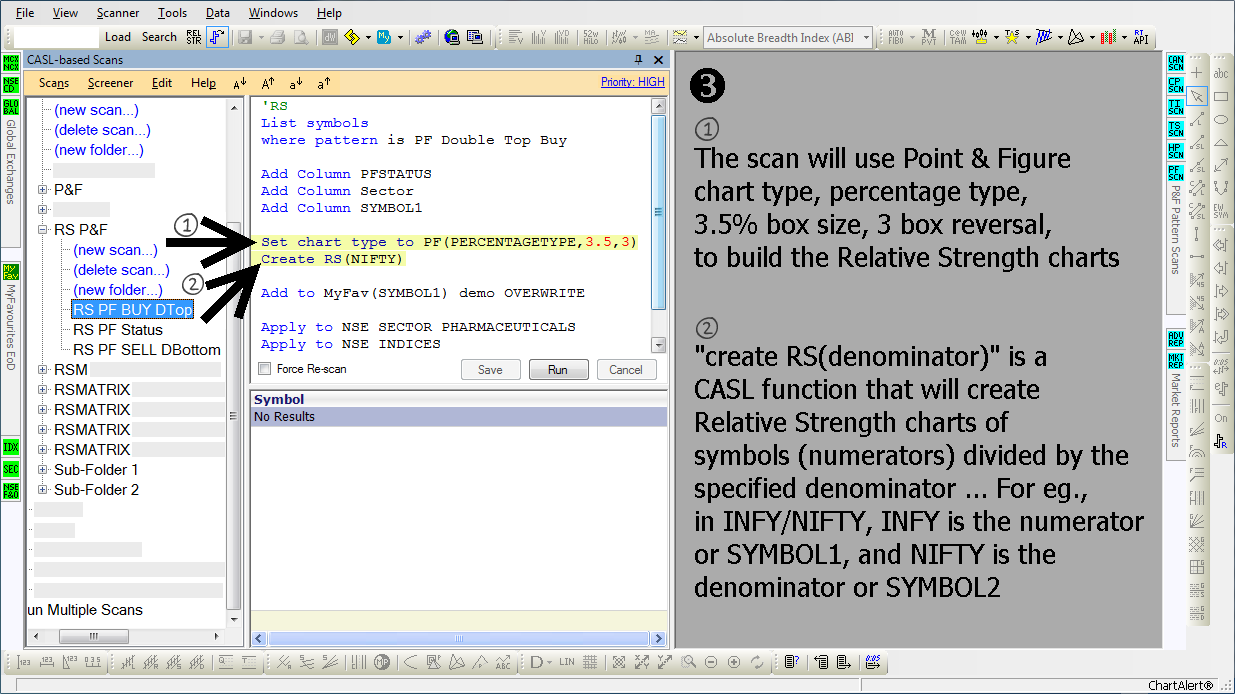Open the File menu

(x=25, y=13)
